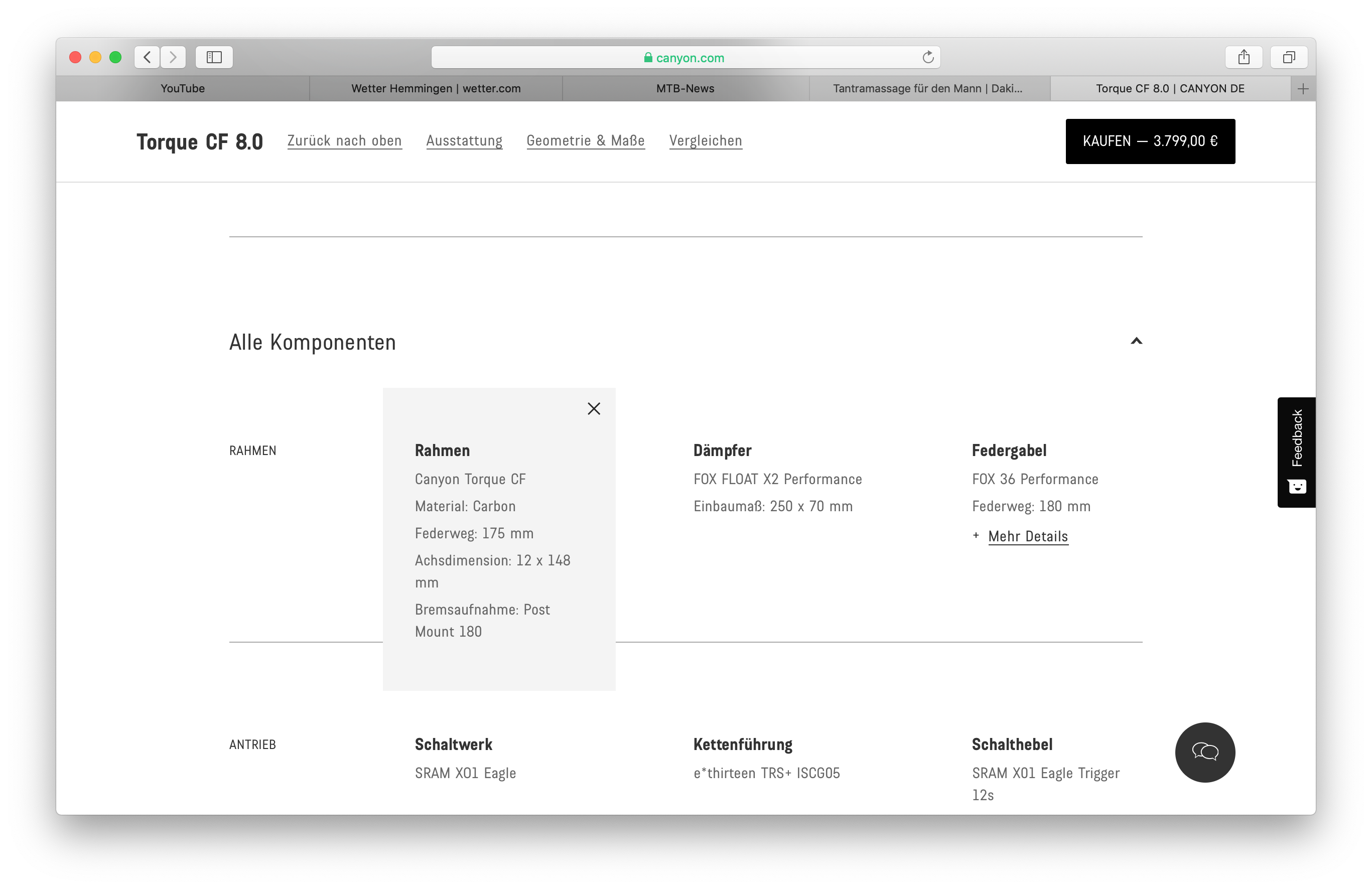Expand Mehr Details for Federgabel
1372x889 pixels.
[x=1027, y=536]
